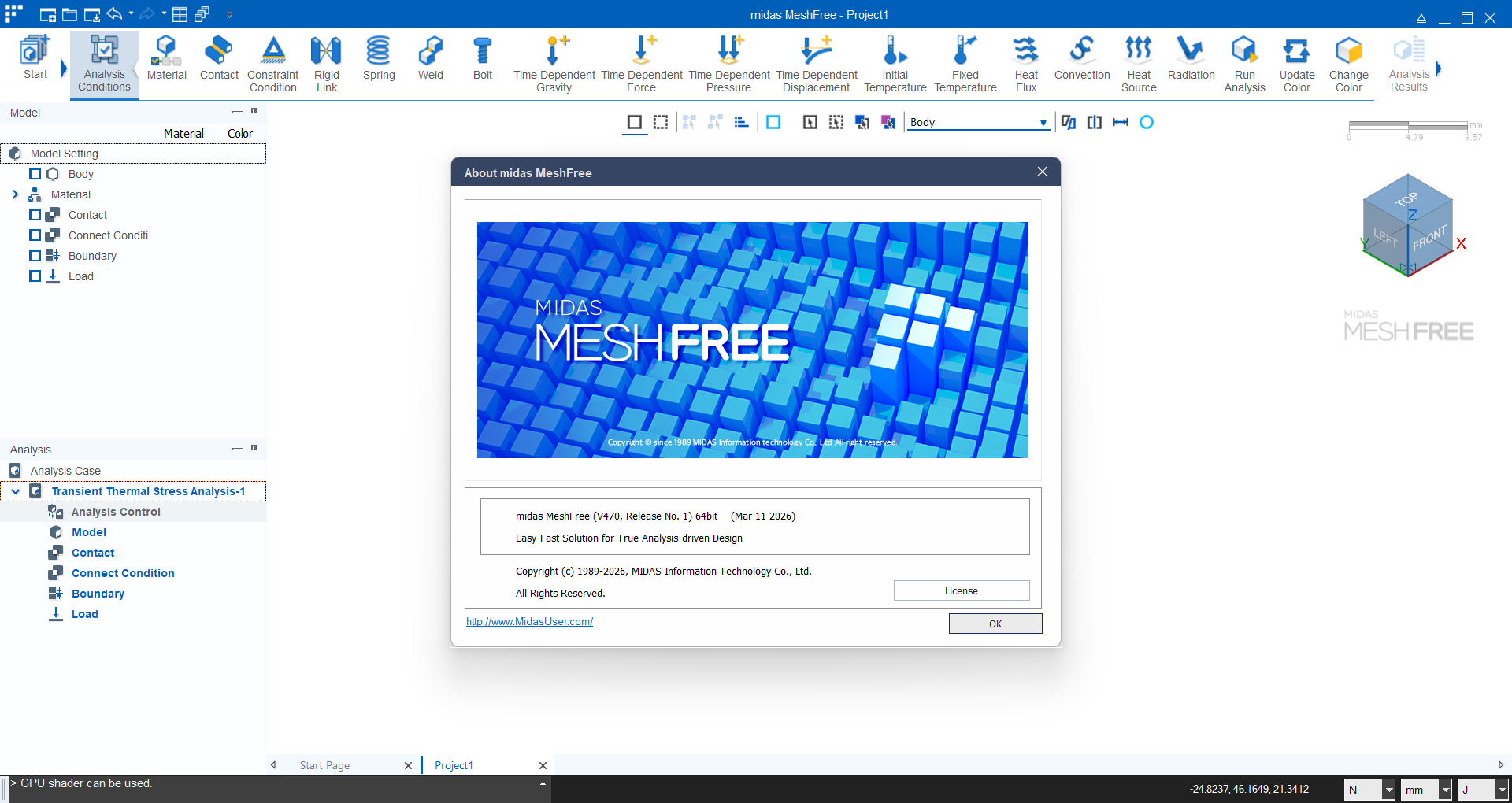Pin the Model panel
Viewport: 1512px width, 803px height.
(x=254, y=112)
